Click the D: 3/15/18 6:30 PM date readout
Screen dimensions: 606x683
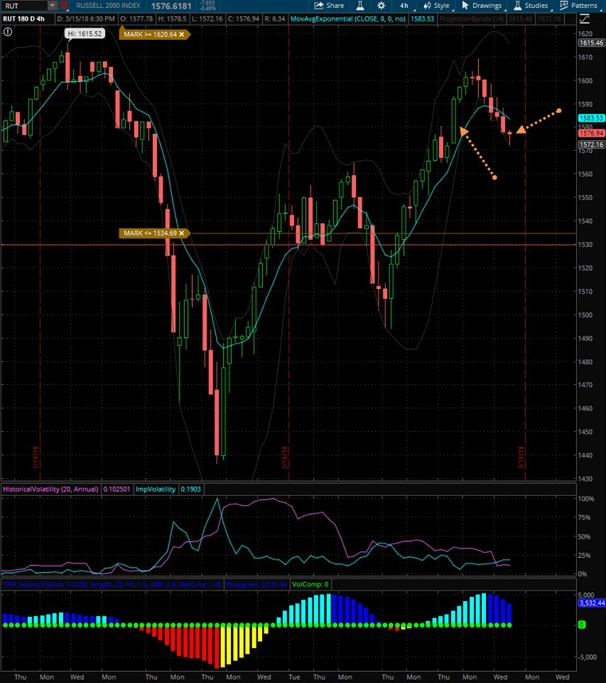(86, 19)
